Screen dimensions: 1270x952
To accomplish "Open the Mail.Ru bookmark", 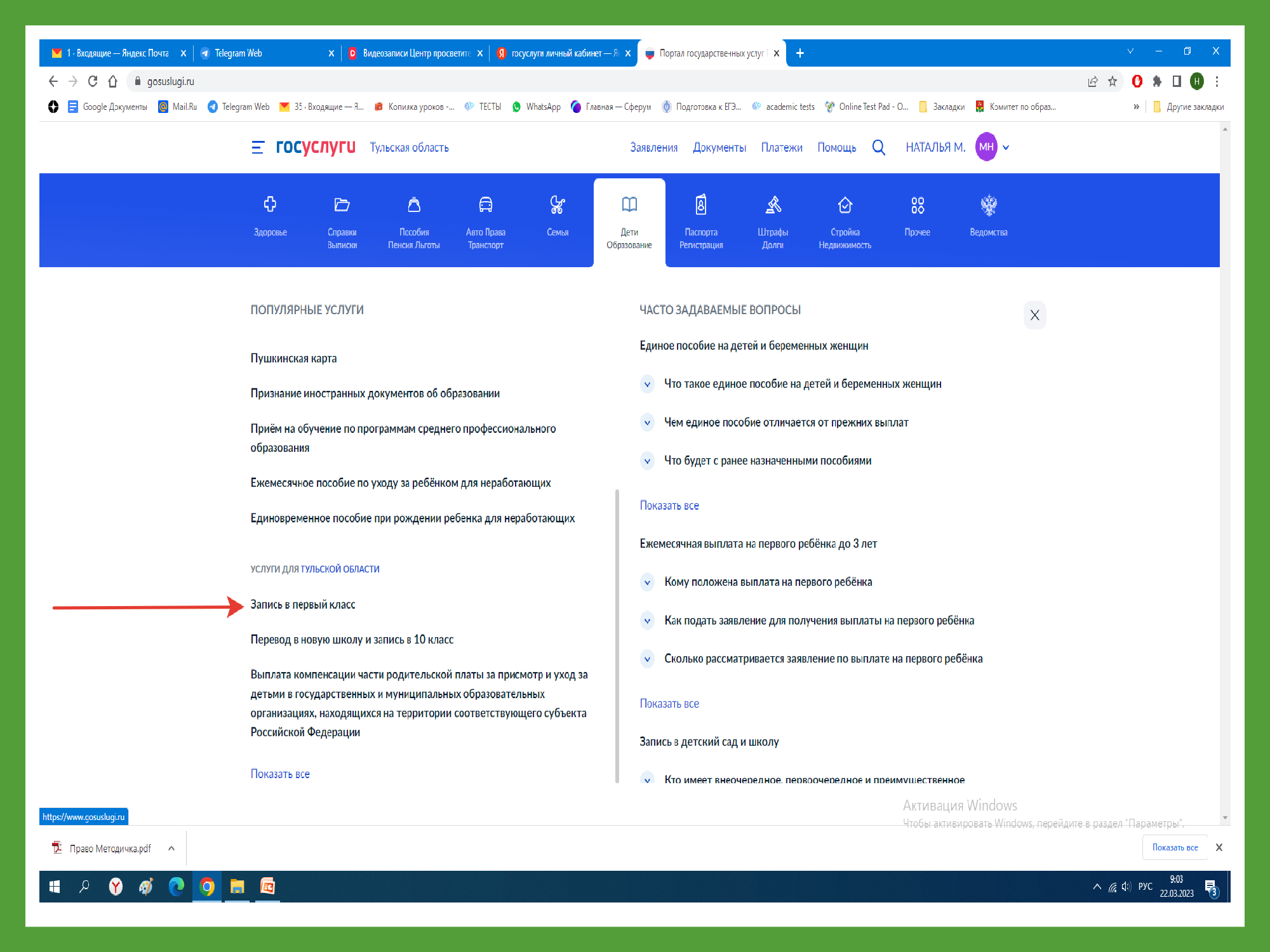I will 178,107.
